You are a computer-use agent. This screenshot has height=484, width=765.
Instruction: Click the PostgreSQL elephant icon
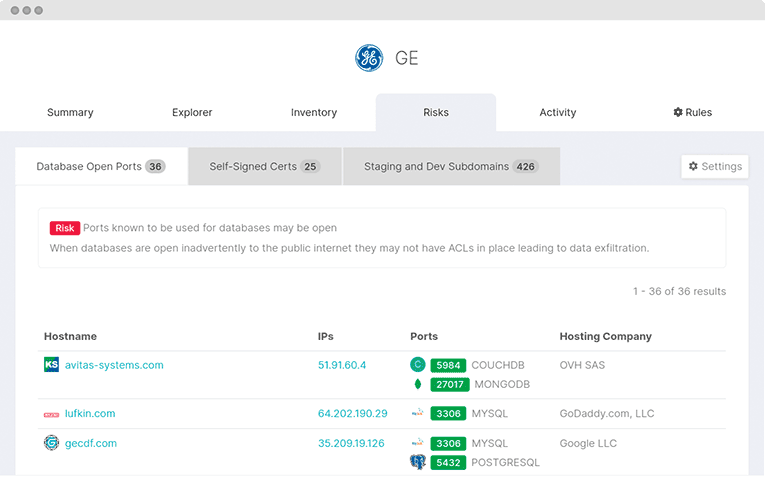(418, 462)
